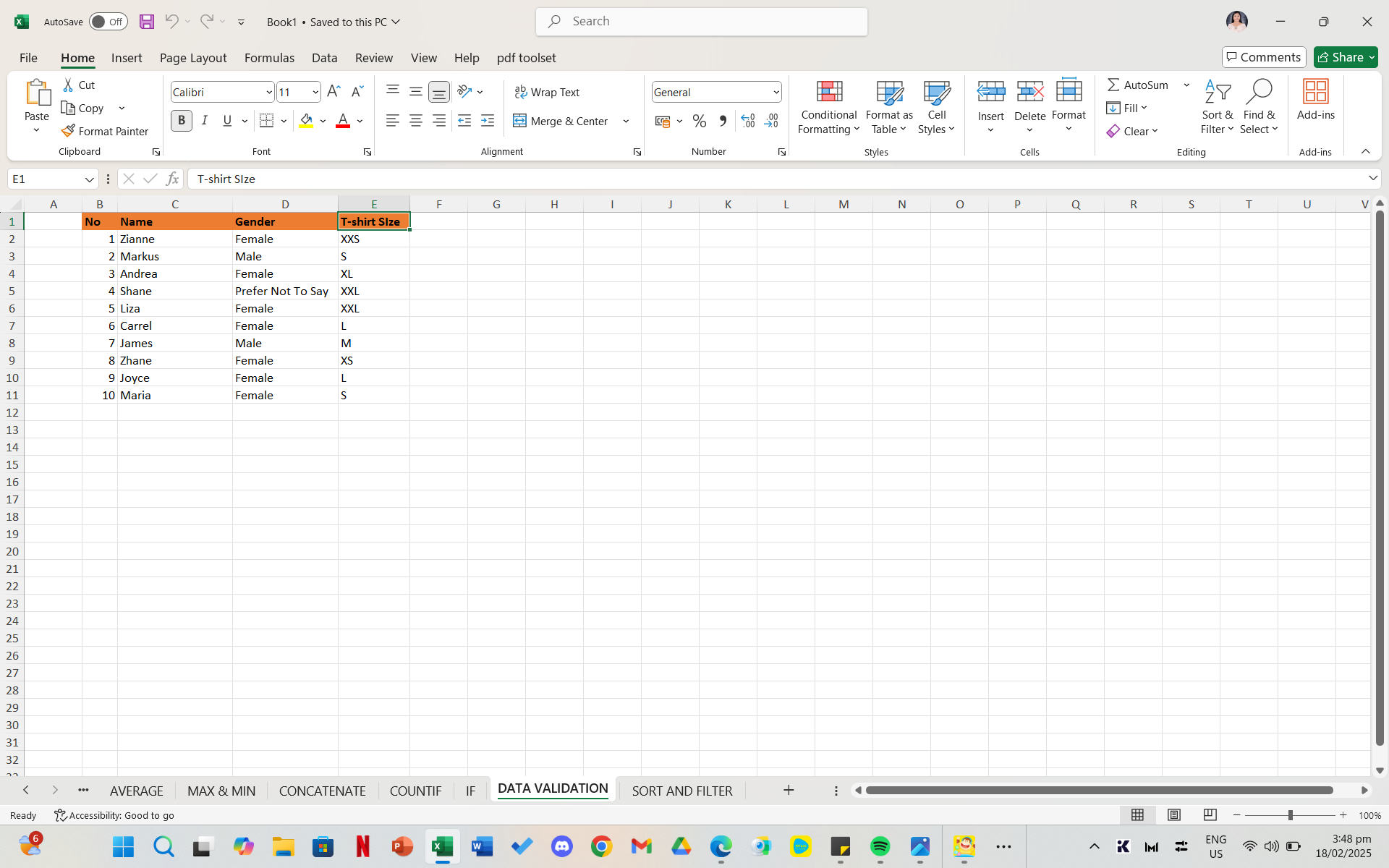1389x868 pixels.
Task: Open the Add-ins icon
Action: click(x=1316, y=92)
